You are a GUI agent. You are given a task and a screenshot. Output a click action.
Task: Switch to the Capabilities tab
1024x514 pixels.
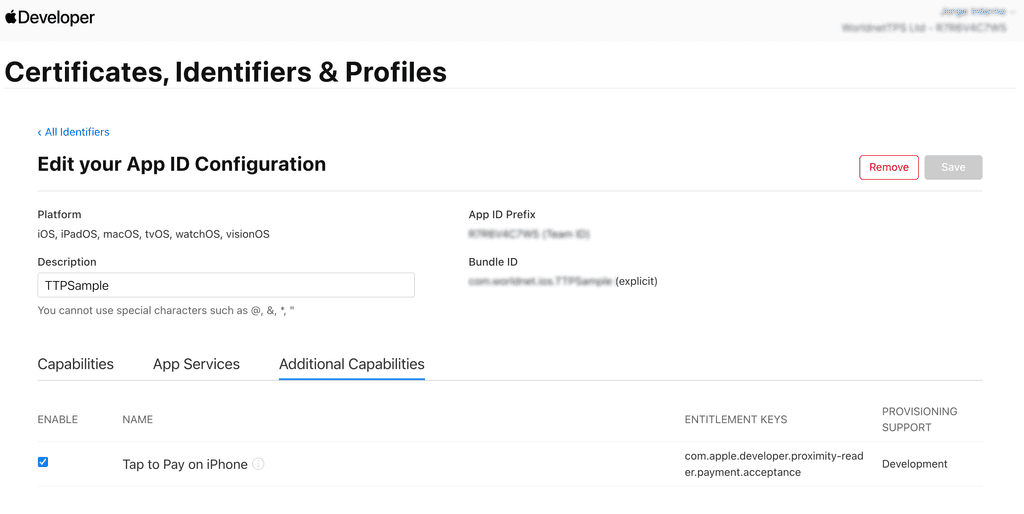(x=75, y=364)
